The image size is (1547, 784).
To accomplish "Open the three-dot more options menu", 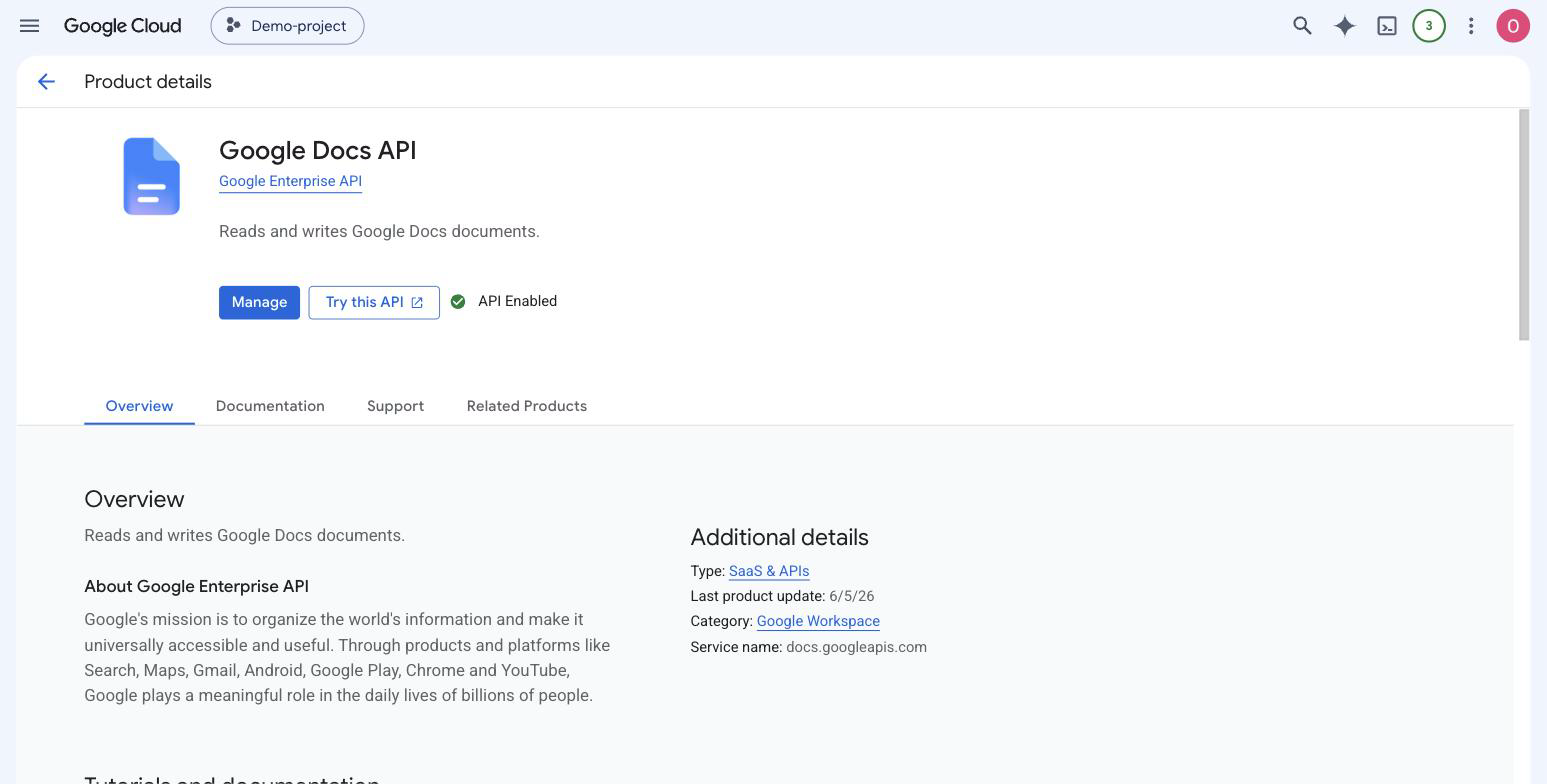I will [1471, 26].
